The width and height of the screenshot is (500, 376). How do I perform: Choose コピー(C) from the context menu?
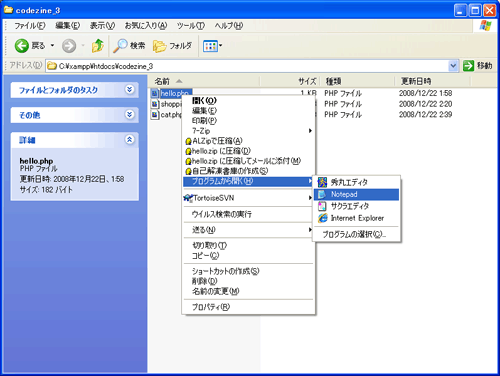click(x=249, y=256)
